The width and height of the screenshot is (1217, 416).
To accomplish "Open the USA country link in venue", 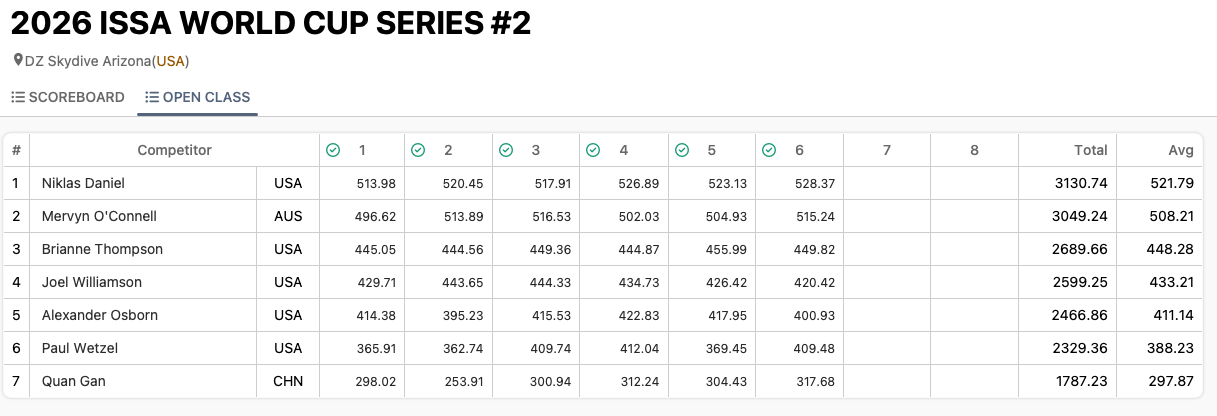I will (x=171, y=61).
